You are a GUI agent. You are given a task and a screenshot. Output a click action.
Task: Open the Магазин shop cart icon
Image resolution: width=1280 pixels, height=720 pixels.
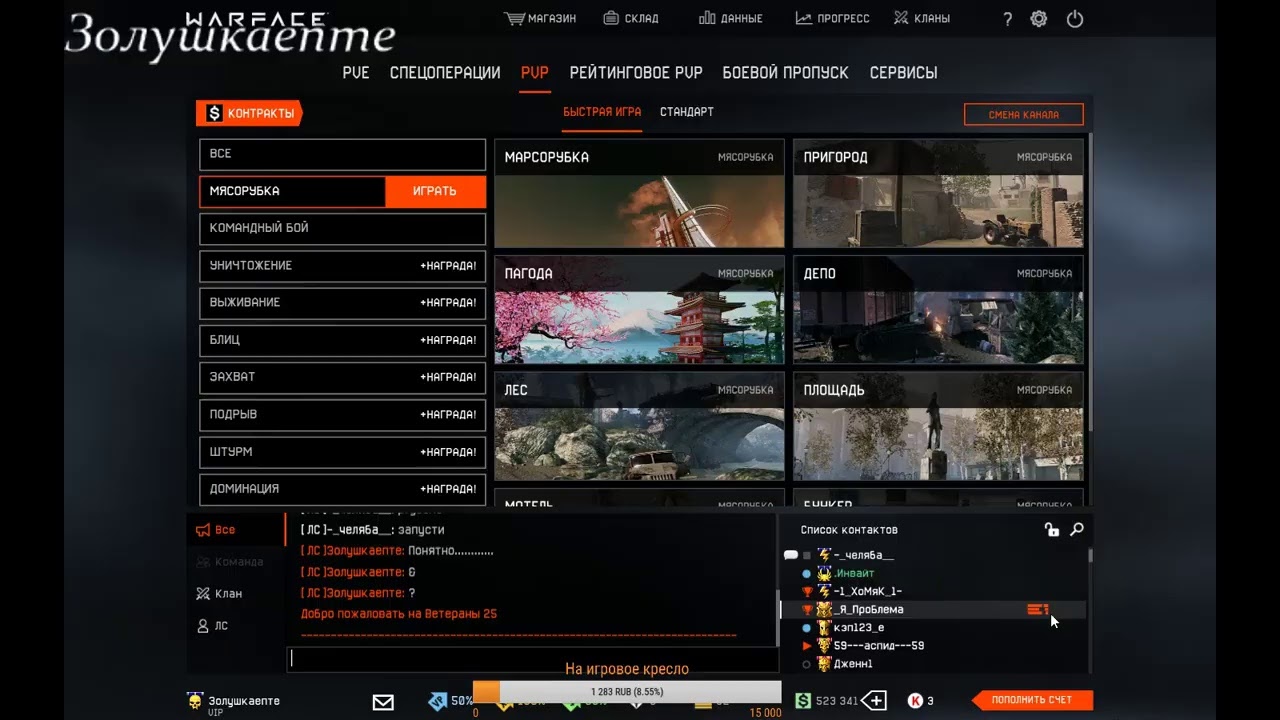pos(514,18)
